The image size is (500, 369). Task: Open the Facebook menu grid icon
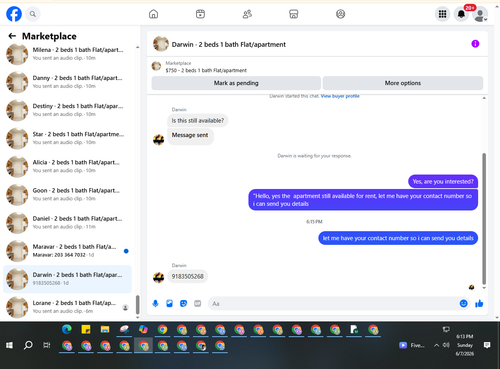point(442,14)
